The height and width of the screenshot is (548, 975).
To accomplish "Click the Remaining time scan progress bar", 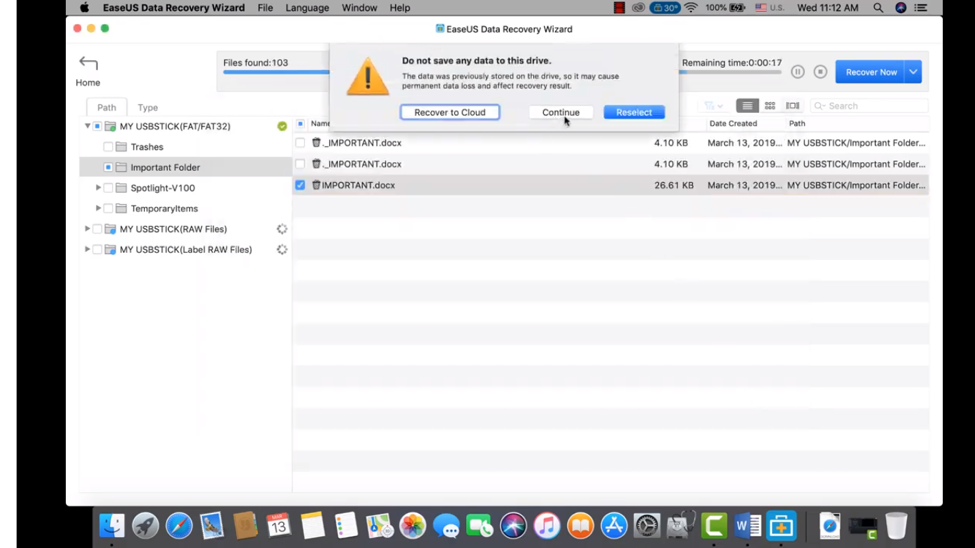I will coord(730,73).
